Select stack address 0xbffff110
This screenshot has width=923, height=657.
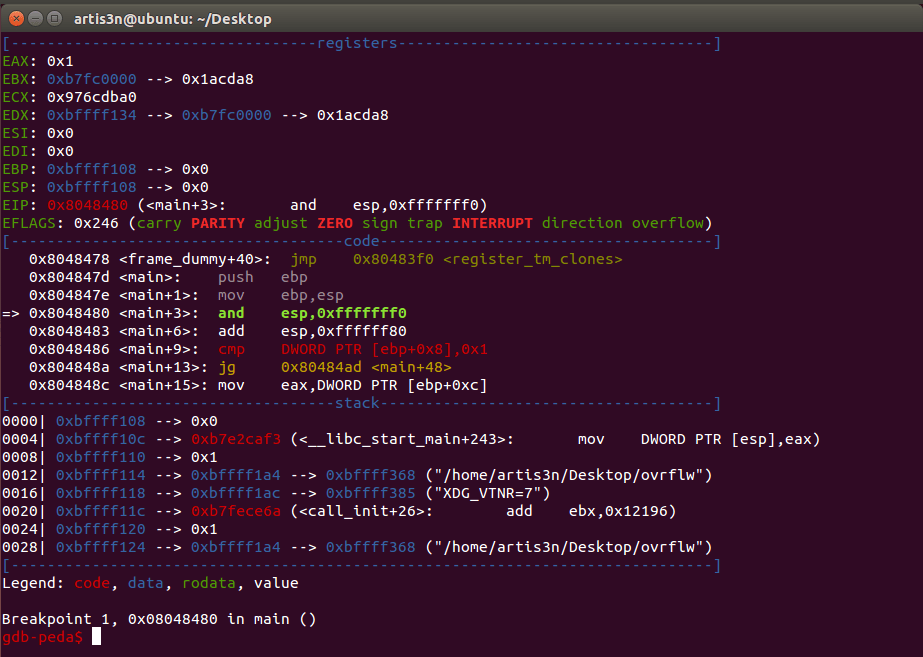[x=101, y=457]
